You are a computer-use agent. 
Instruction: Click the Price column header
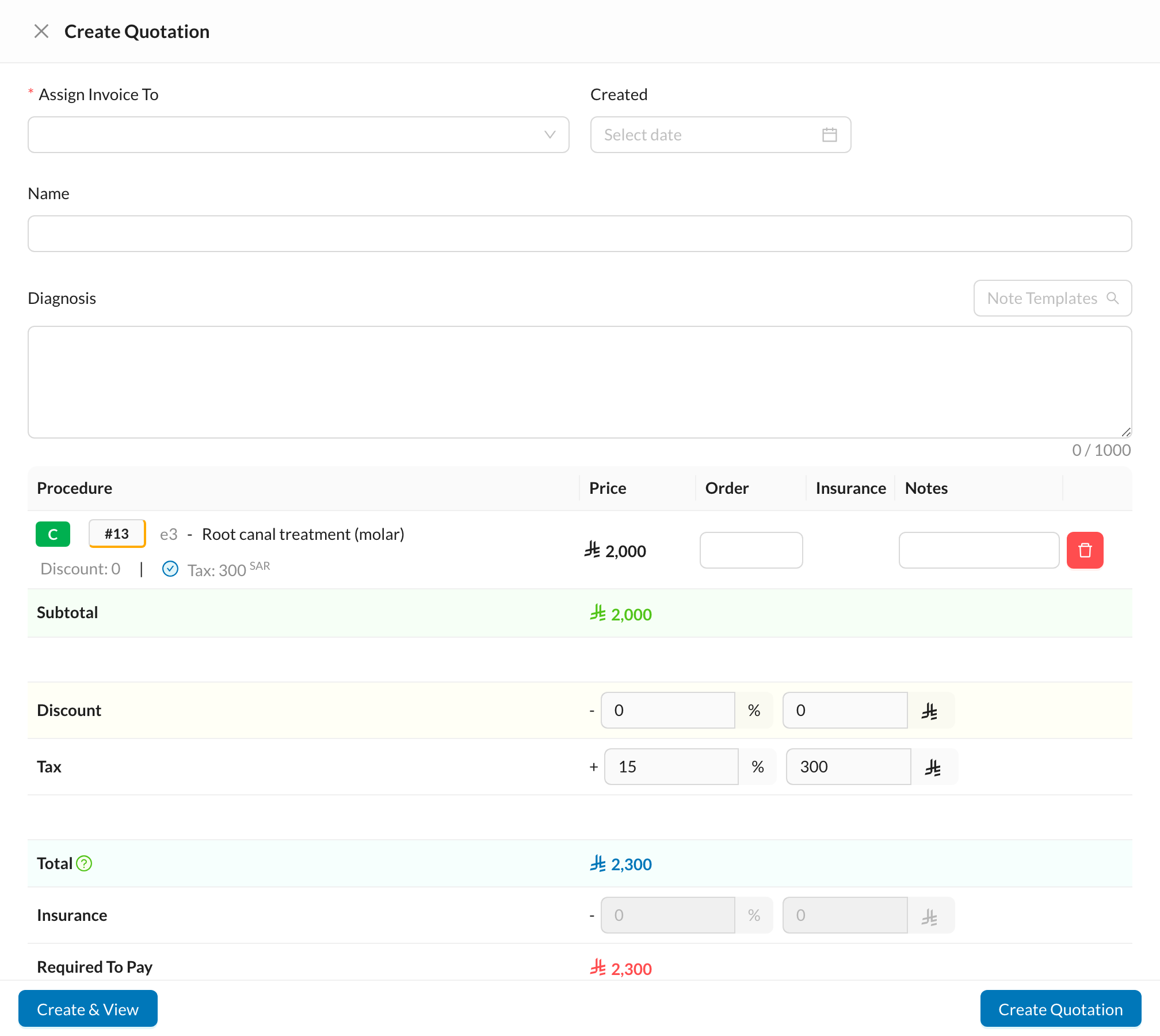(x=608, y=488)
